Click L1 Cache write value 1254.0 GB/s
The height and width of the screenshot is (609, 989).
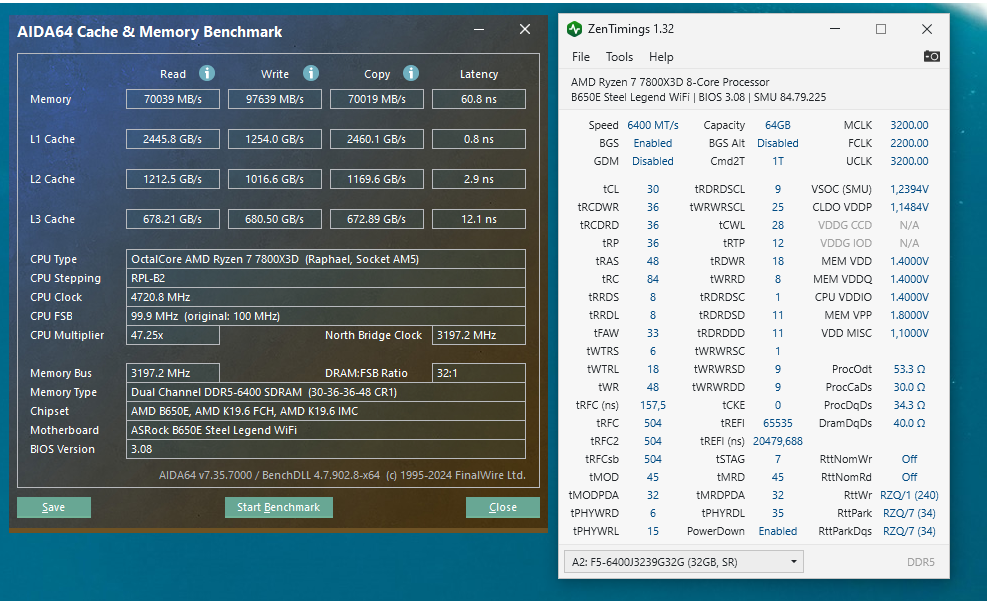coord(275,139)
